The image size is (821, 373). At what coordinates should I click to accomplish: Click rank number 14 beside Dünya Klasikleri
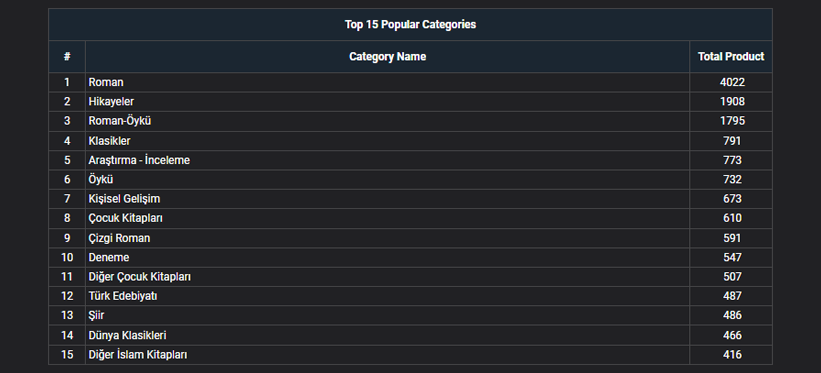67,335
